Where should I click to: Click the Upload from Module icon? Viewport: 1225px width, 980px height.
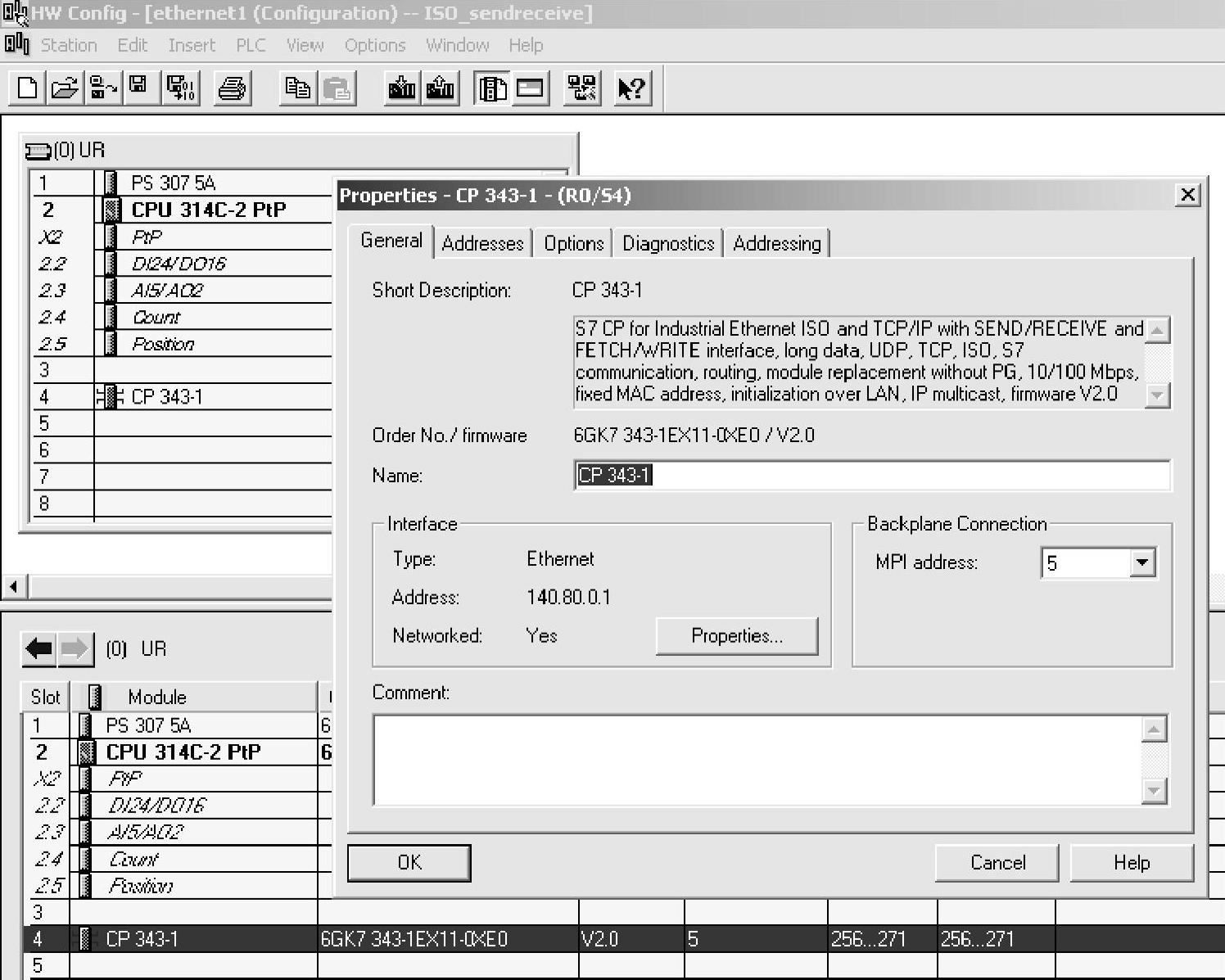(440, 88)
